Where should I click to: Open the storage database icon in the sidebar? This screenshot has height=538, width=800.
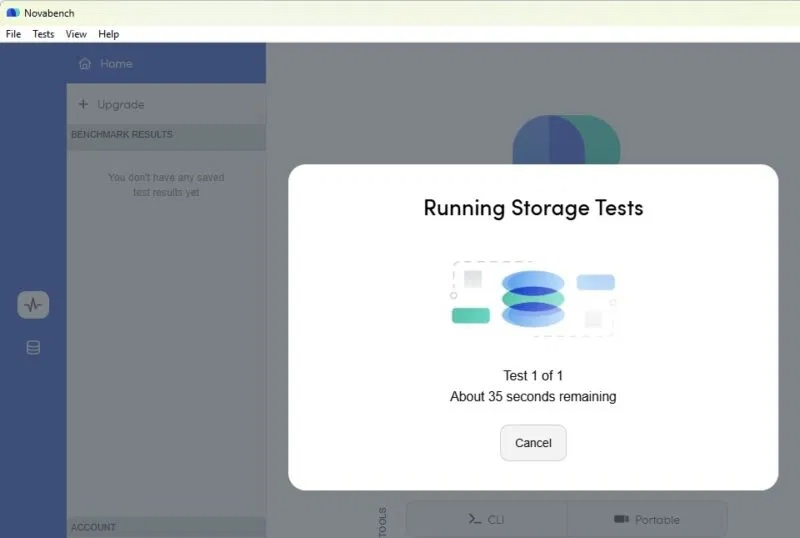[33, 348]
